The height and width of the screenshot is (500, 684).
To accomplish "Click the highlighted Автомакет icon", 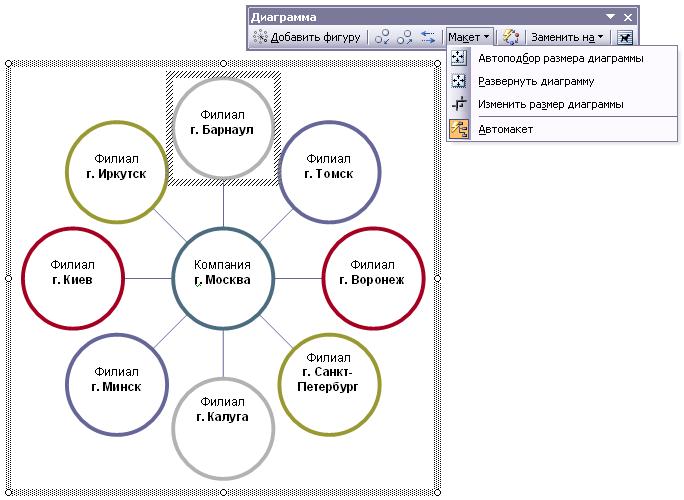I will pyautogui.click(x=459, y=129).
